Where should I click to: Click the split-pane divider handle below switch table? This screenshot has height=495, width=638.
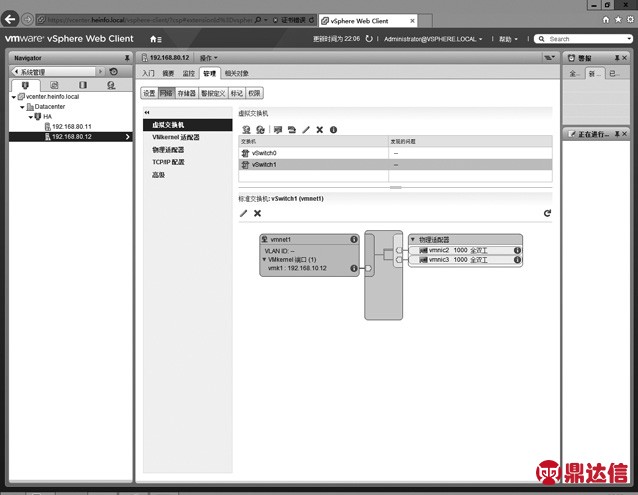(395, 188)
